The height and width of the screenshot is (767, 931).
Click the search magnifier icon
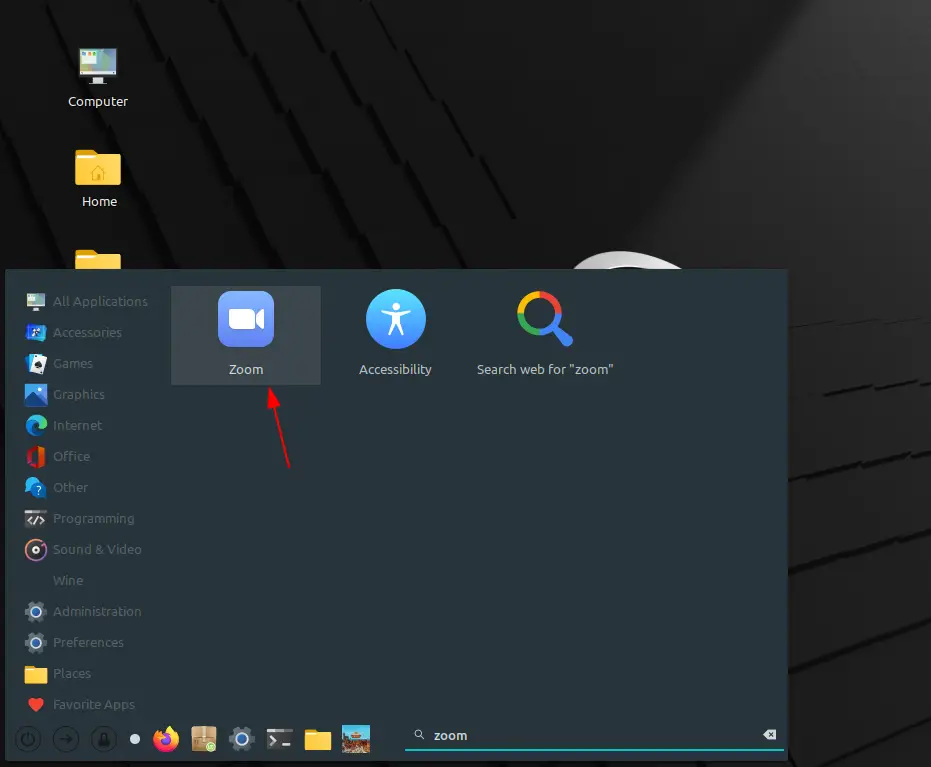point(419,735)
